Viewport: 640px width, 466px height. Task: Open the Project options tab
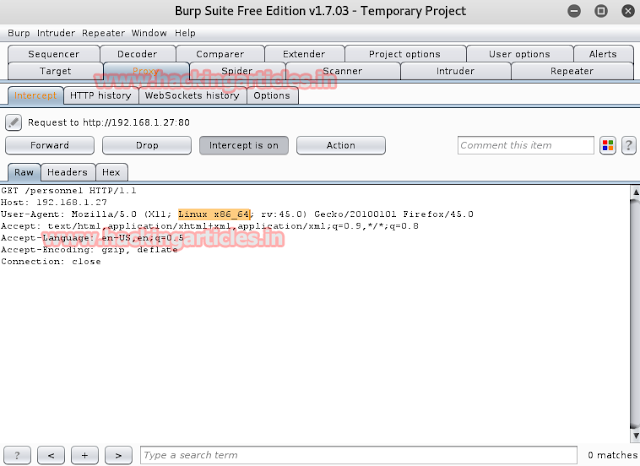405,54
